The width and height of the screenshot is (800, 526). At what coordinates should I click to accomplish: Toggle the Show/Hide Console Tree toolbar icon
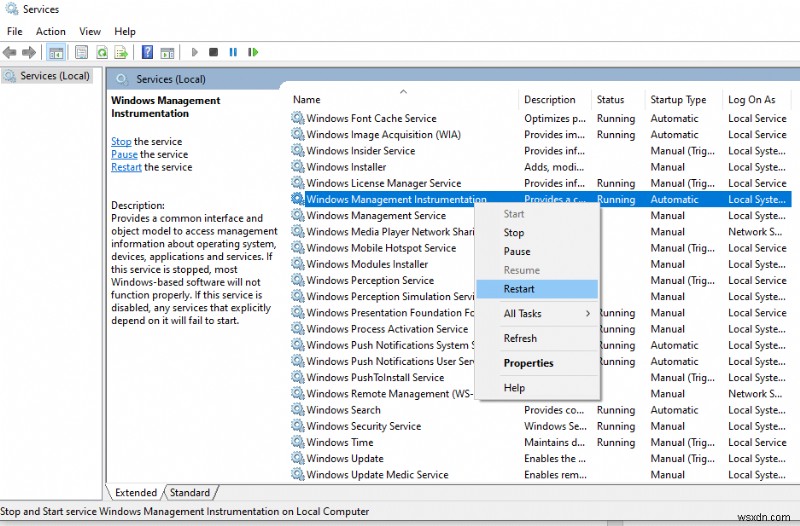click(x=56, y=52)
